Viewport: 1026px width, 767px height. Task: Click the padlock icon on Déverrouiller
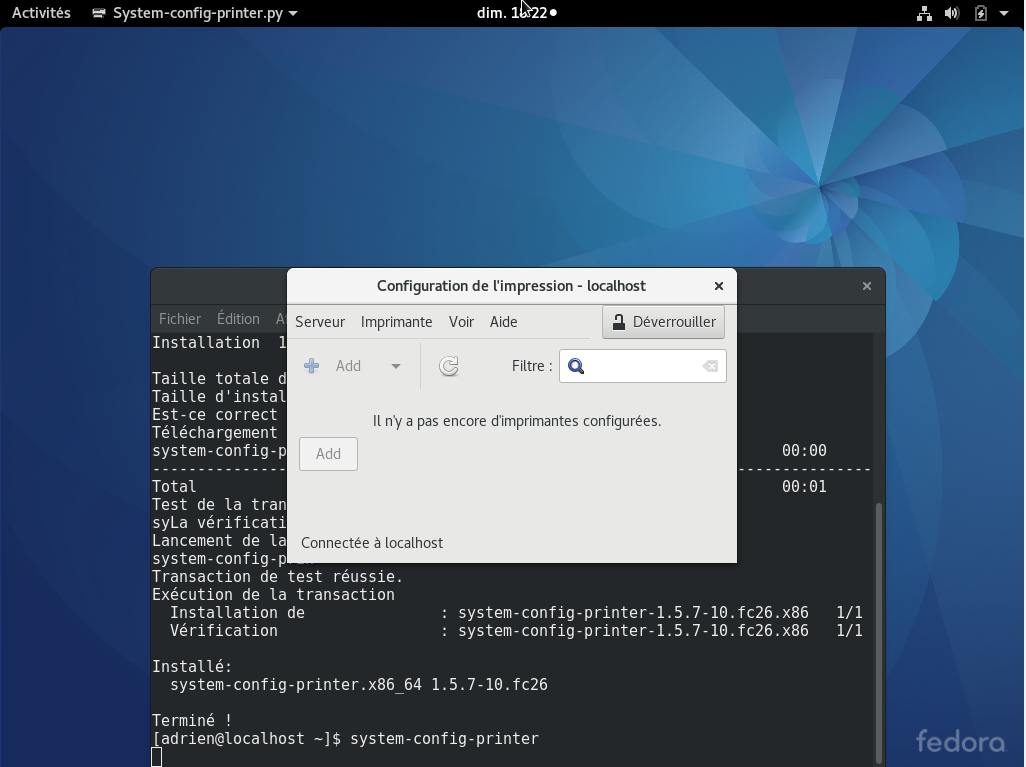[618, 321]
